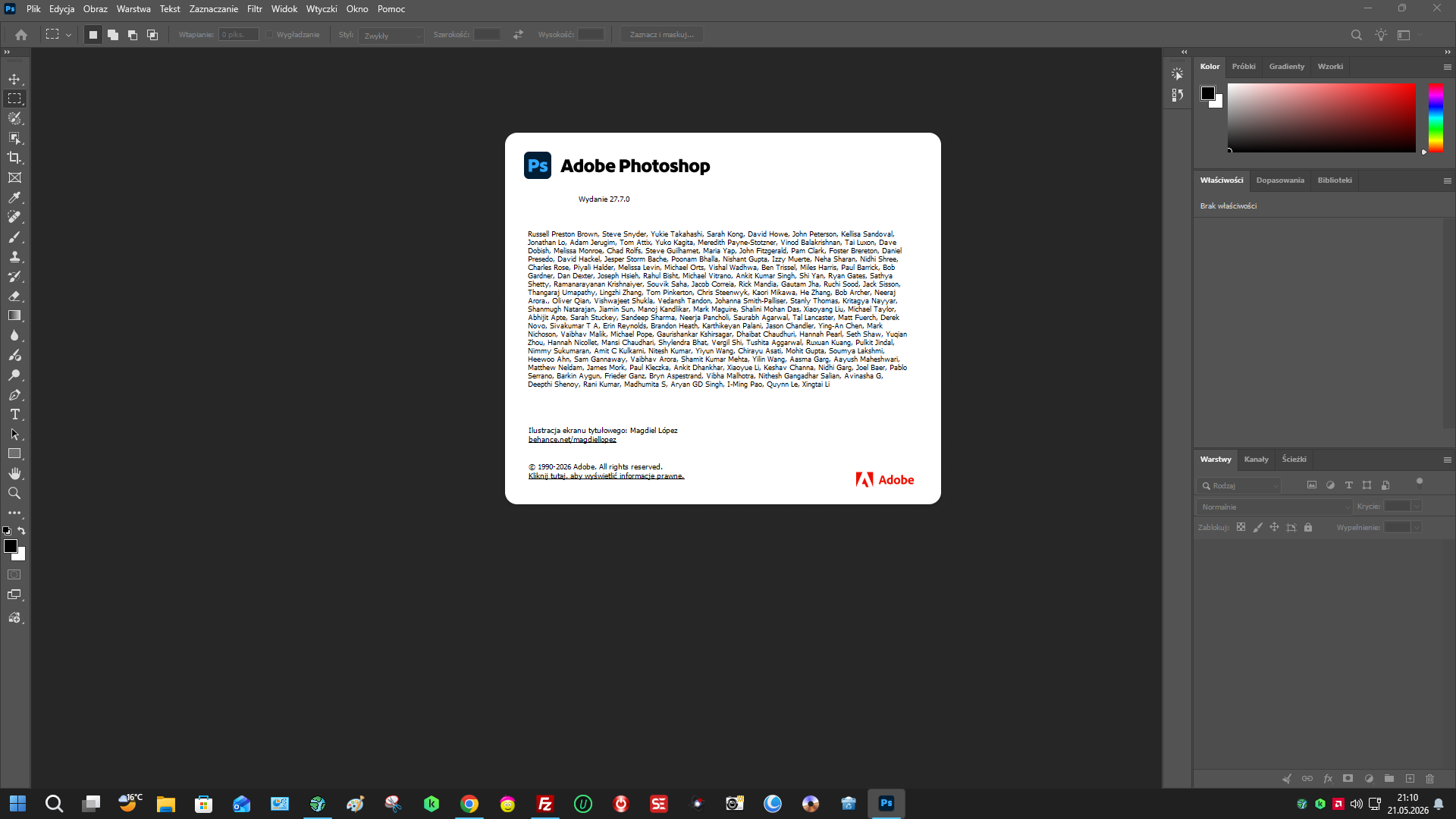
Task: Switch to the Kanały tab
Action: coord(1256,460)
